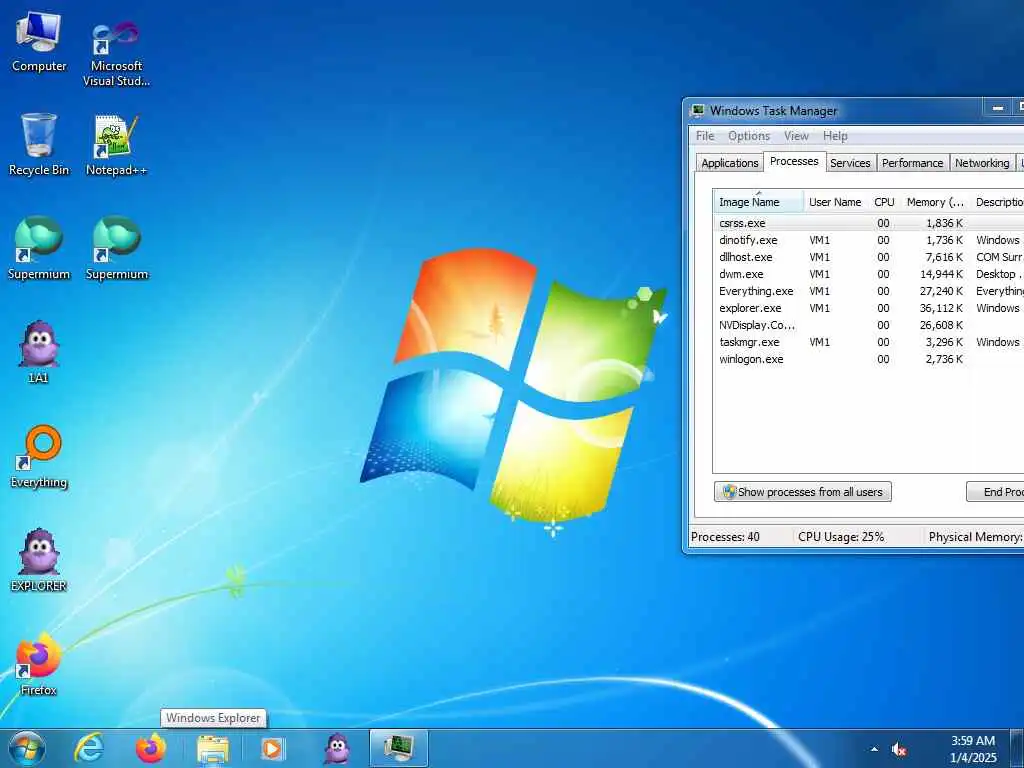Open the Computer desktop icon
Screen dimensions: 1024x768
(x=39, y=42)
